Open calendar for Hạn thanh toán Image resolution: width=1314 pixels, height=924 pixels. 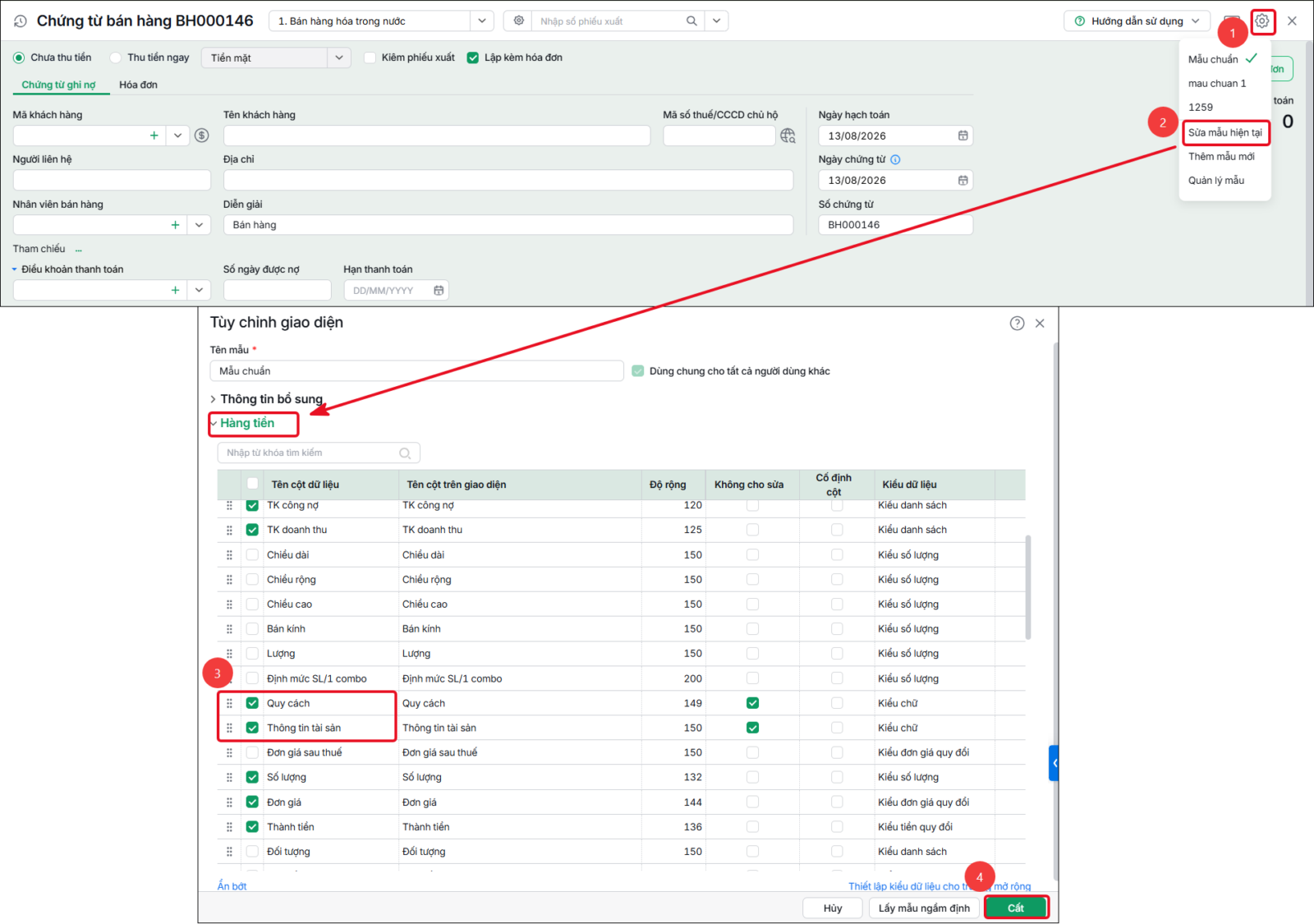(439, 290)
